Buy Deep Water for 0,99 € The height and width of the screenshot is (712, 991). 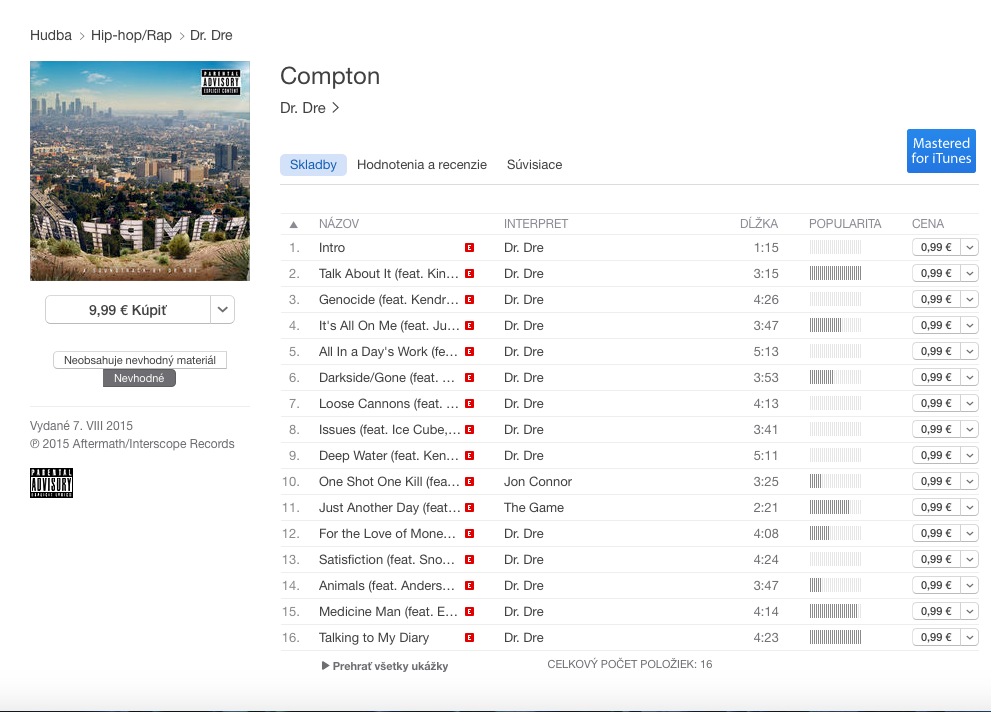[x=936, y=456]
